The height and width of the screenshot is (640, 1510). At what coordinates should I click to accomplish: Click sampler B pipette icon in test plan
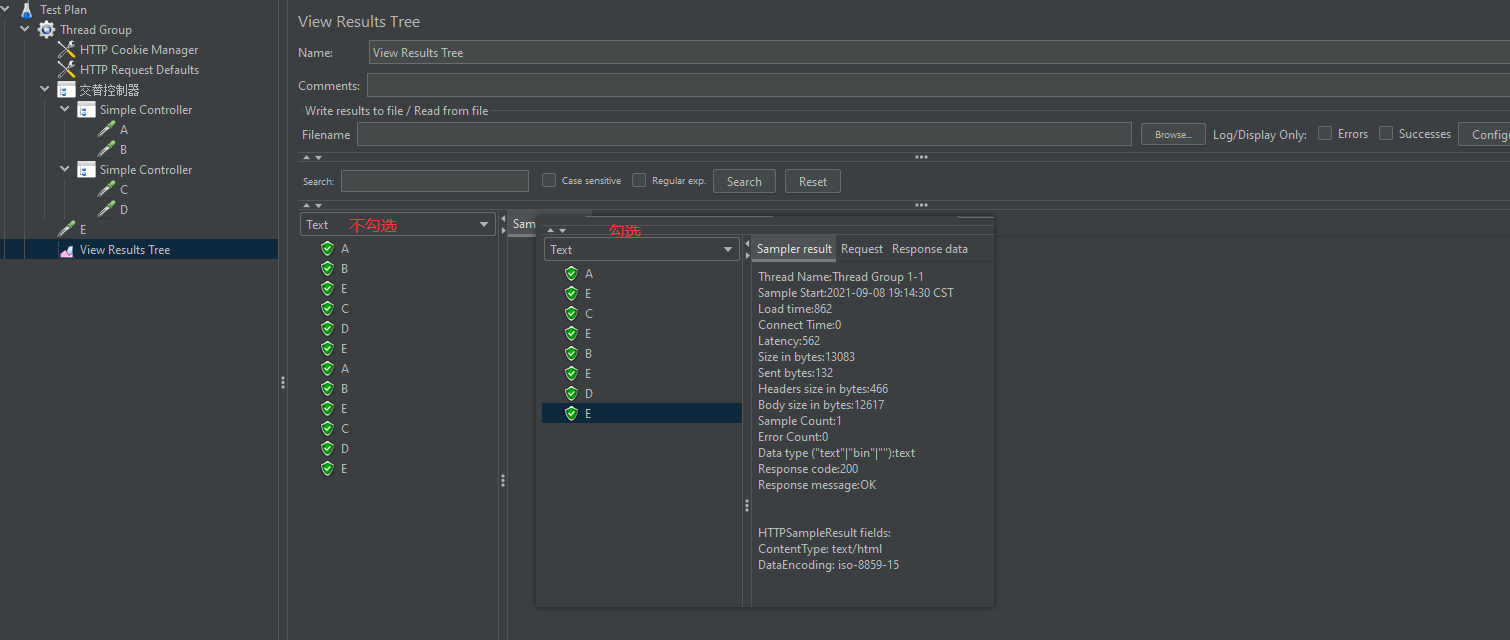[106, 149]
